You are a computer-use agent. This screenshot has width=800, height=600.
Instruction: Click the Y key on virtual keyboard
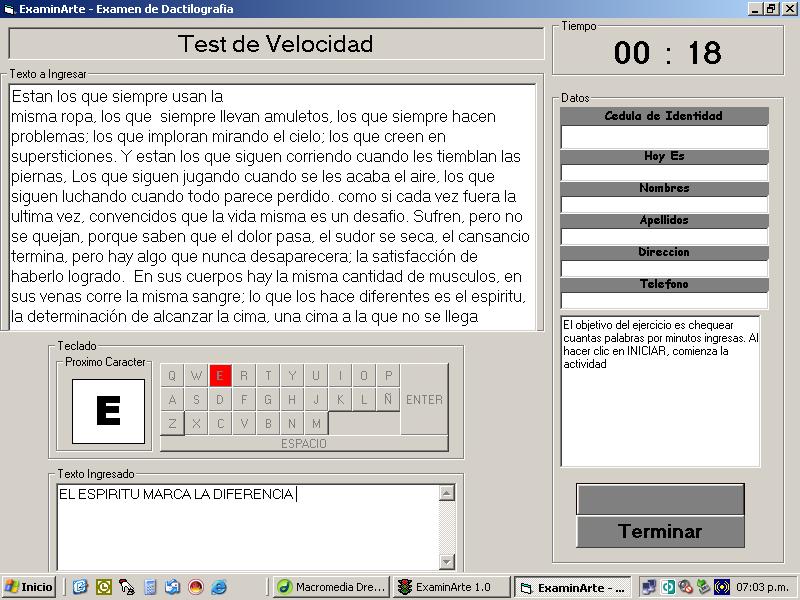click(x=292, y=376)
